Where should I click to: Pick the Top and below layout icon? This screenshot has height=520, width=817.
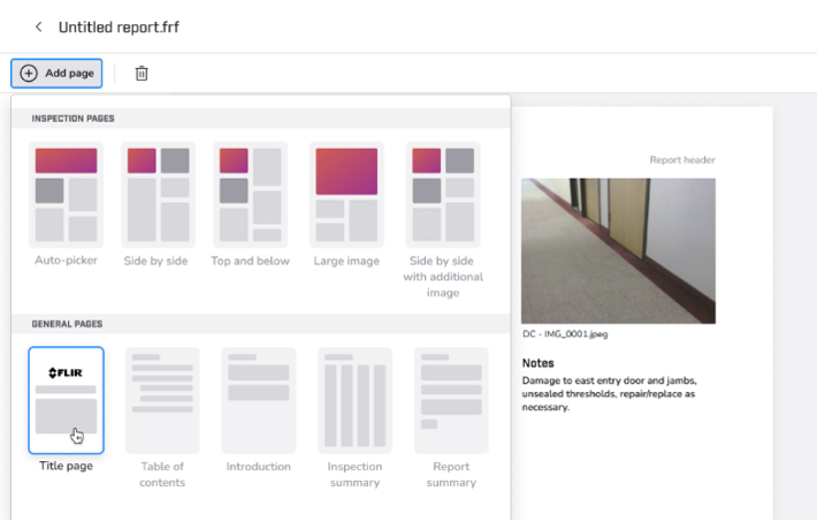250,195
